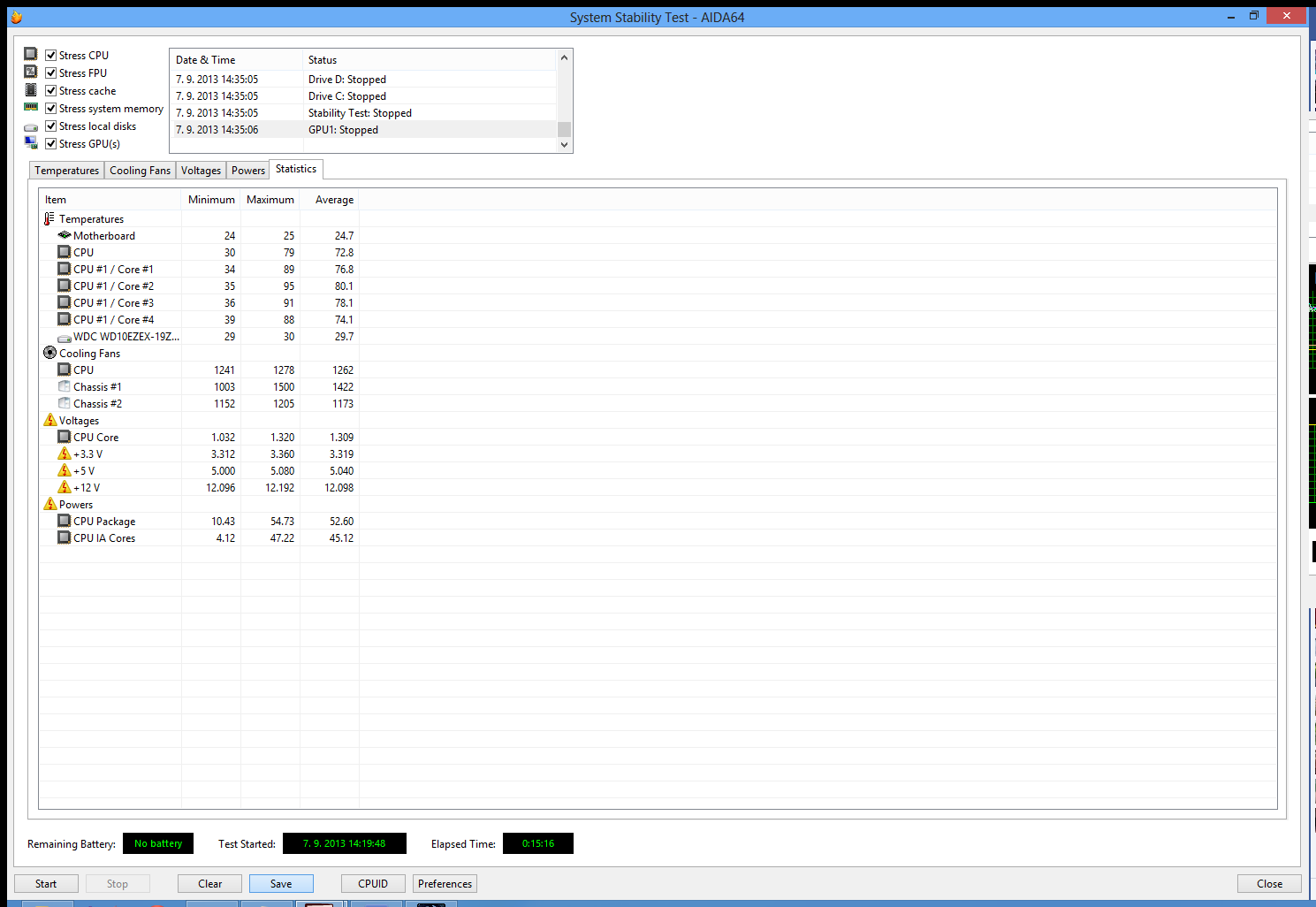Viewport: 1316px width, 907px height.
Task: Click the fan icon of the Cooling Fans group
Action: 50,353
